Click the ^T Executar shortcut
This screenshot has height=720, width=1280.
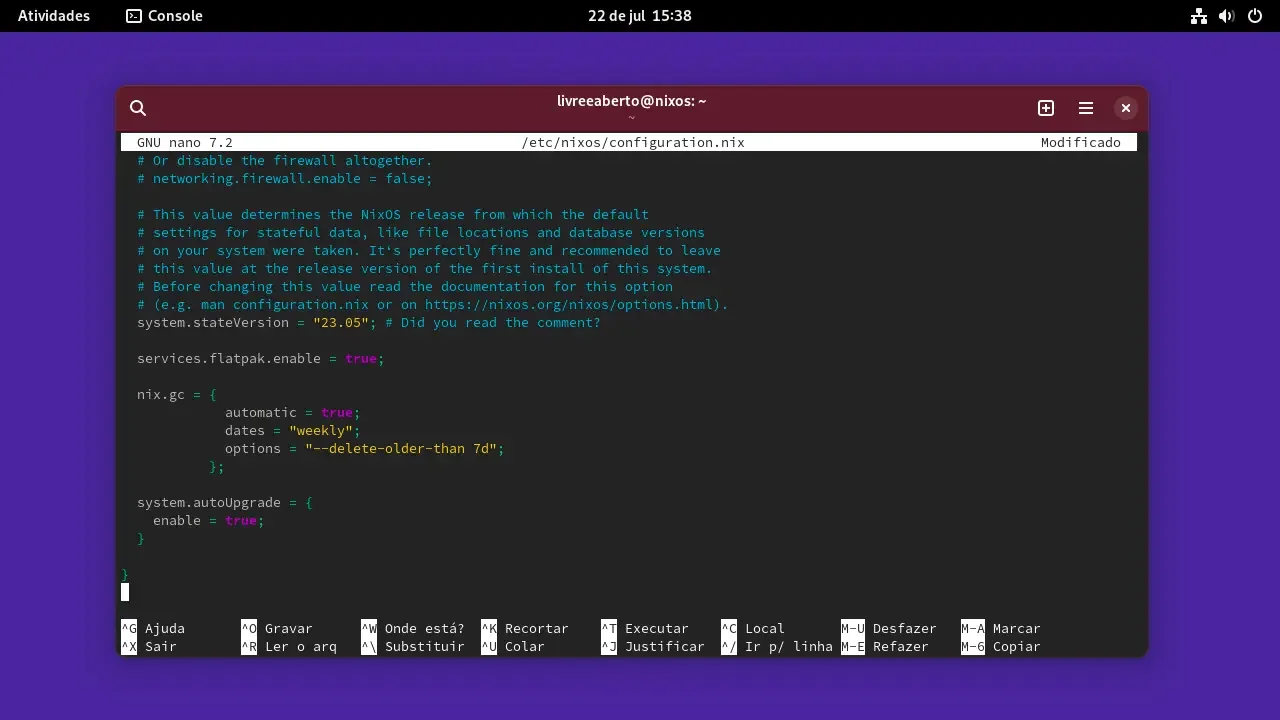645,629
